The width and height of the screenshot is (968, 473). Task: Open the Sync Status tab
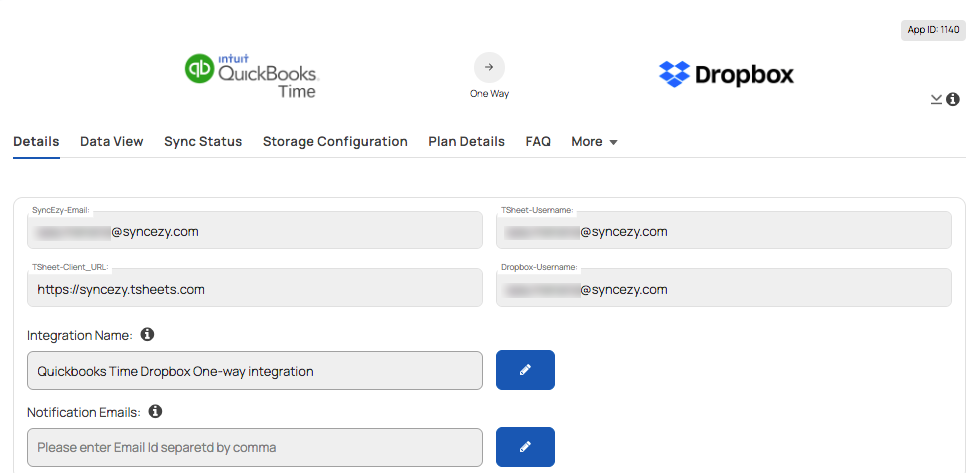coord(203,141)
